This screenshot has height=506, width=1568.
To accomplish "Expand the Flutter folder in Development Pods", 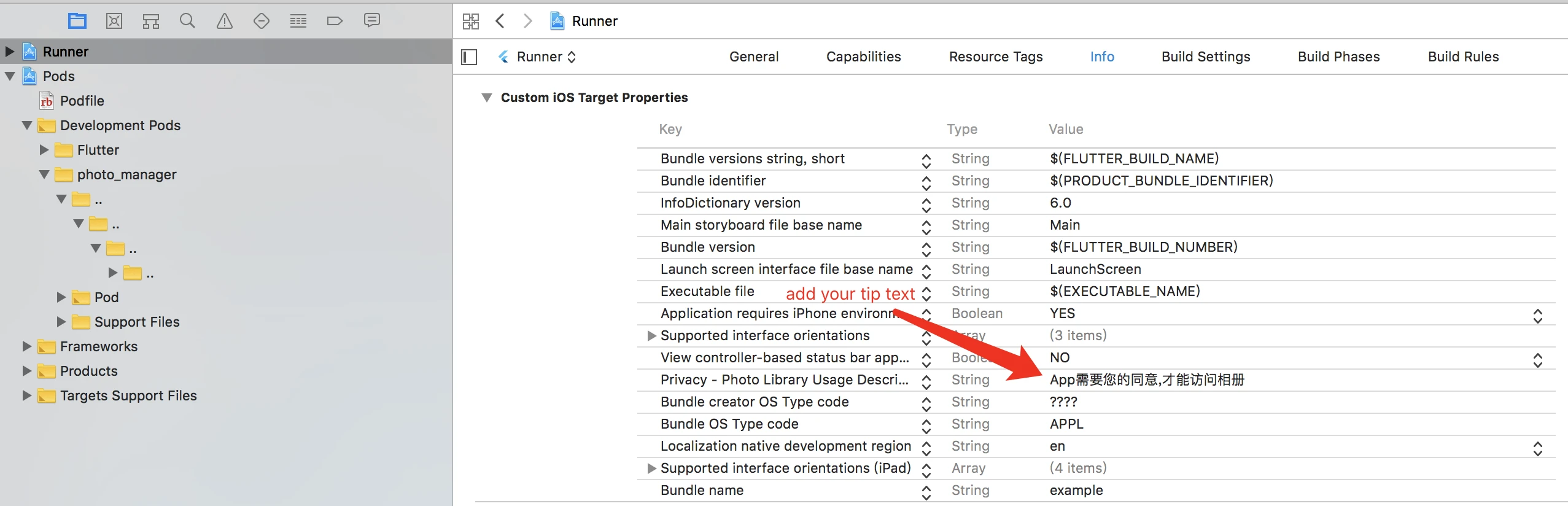I will pyautogui.click(x=44, y=150).
